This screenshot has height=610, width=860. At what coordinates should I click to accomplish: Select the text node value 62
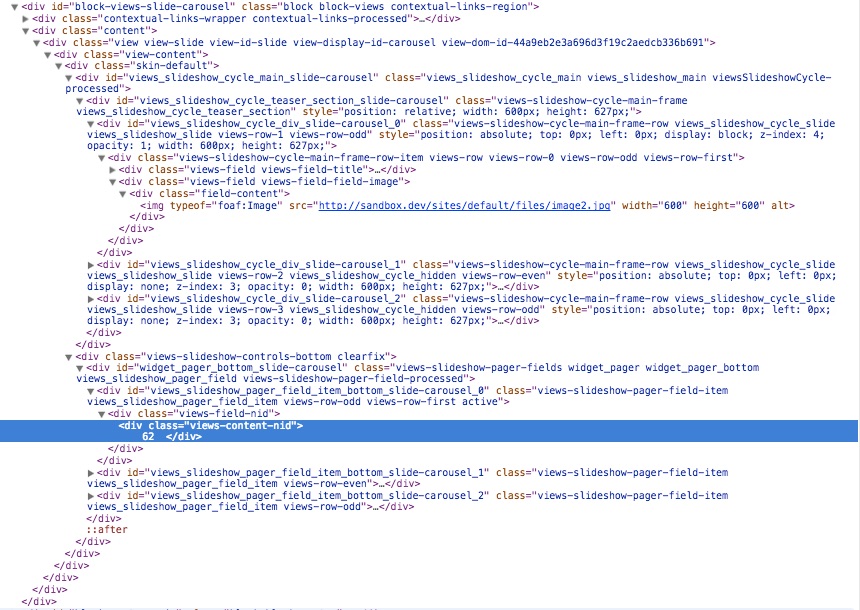click(148, 437)
